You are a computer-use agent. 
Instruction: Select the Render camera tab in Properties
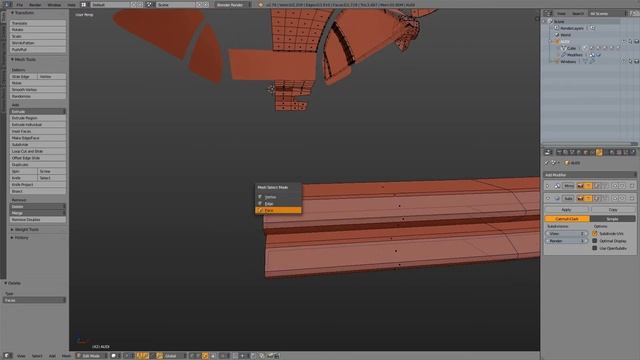[x=560, y=152]
